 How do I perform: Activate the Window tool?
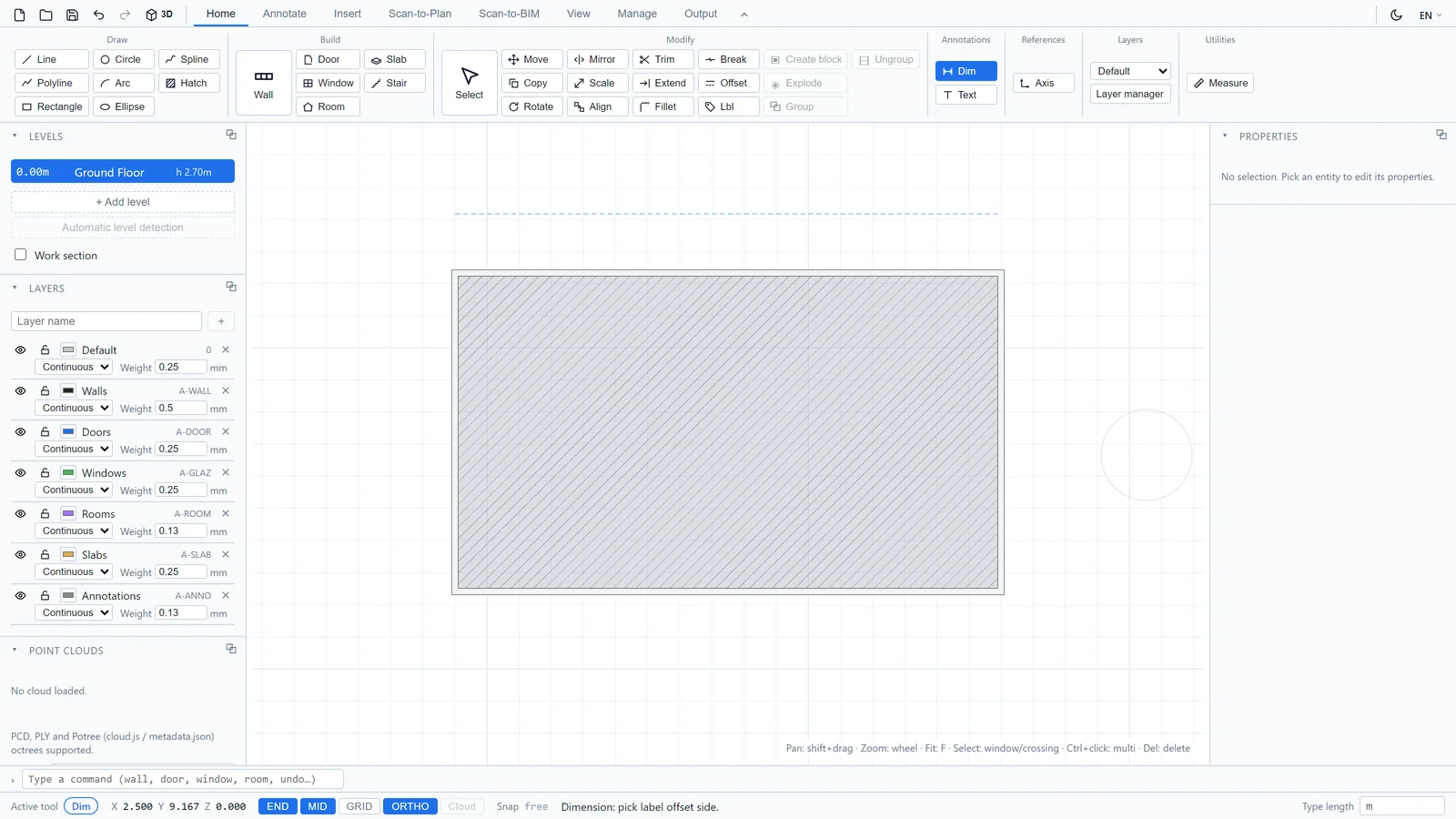(x=328, y=83)
